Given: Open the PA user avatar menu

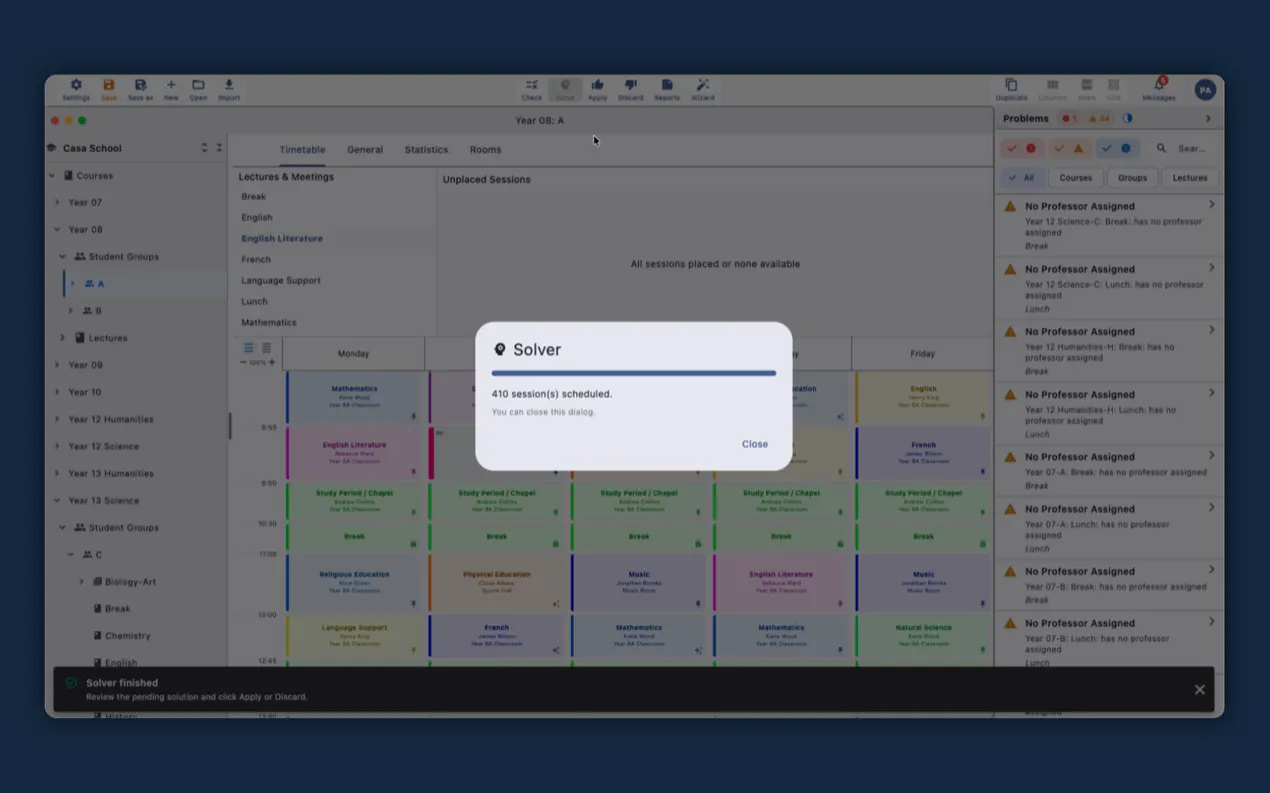Looking at the screenshot, I should (x=1205, y=90).
